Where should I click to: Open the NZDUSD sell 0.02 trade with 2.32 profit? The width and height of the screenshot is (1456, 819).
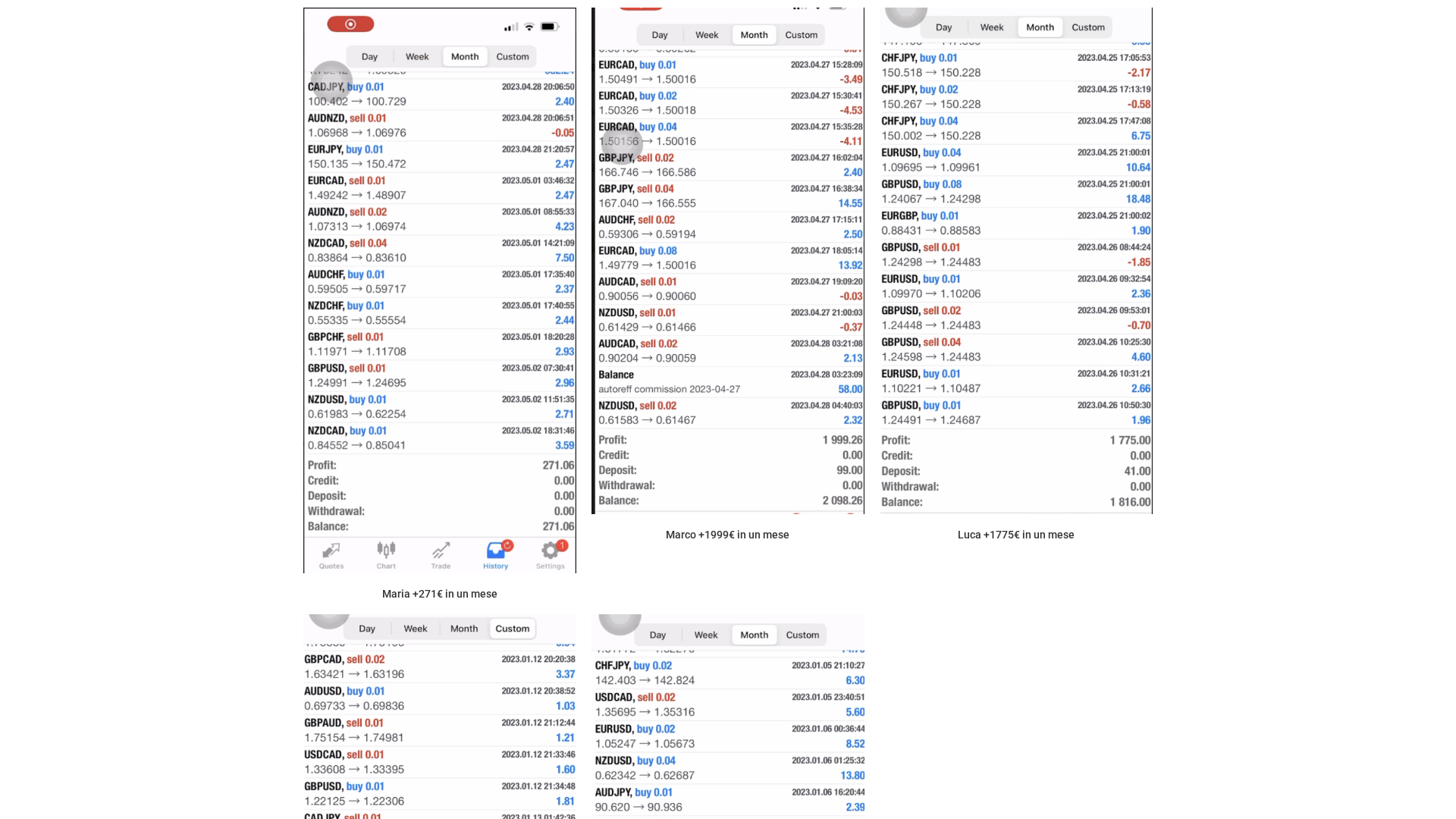point(730,413)
